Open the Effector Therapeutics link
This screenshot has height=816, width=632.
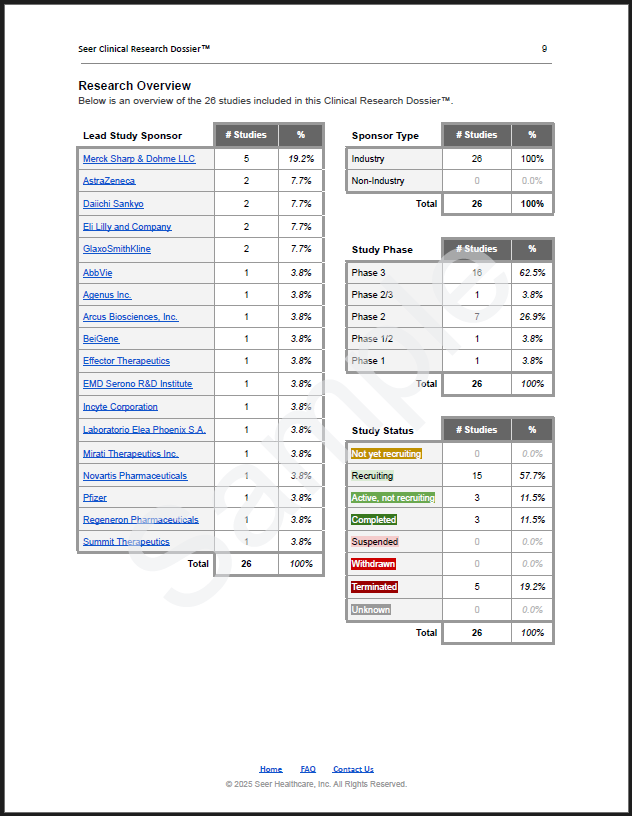(127, 361)
